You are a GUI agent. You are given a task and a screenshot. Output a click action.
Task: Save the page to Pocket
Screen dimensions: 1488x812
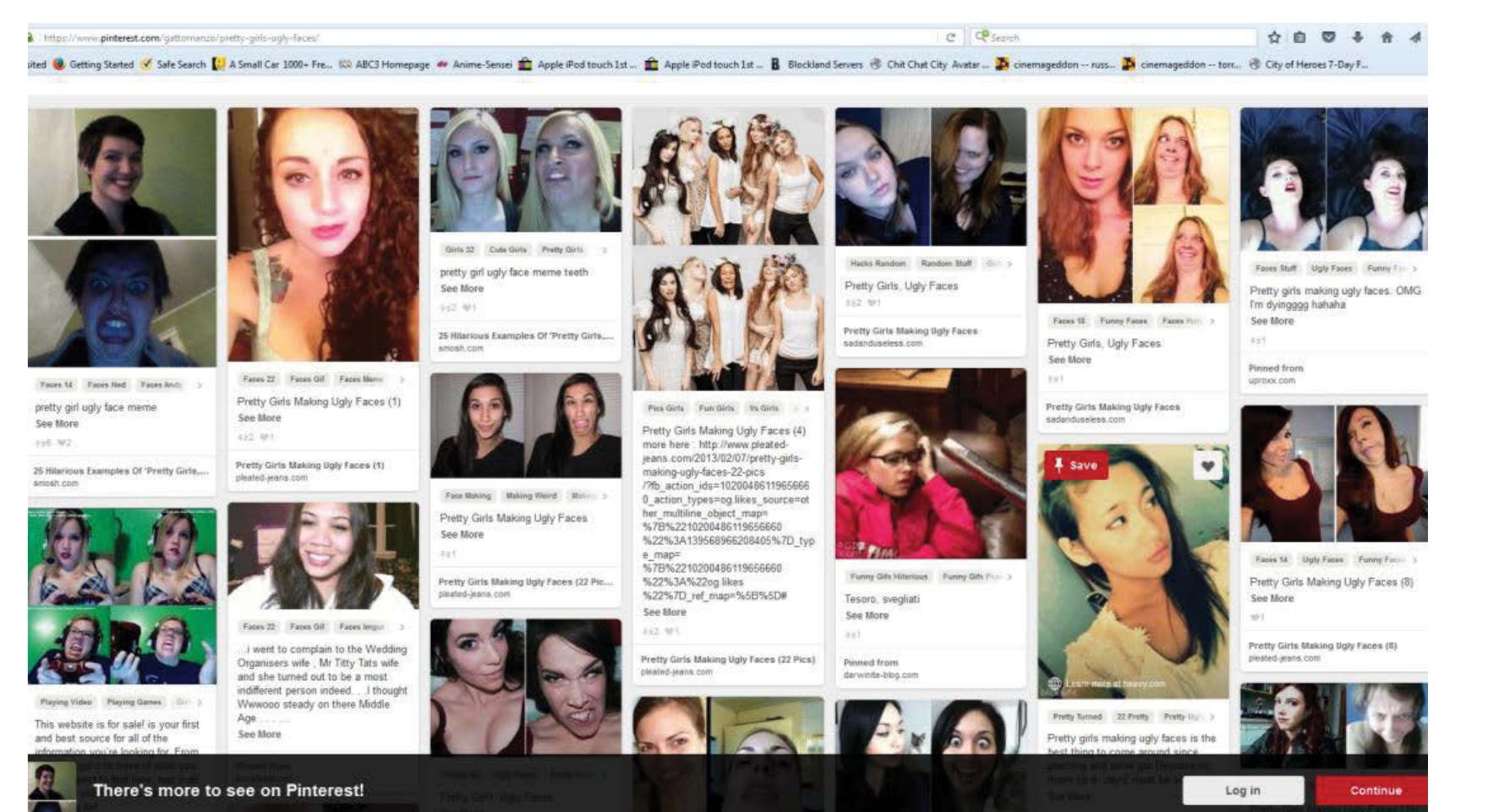pos(1330,34)
